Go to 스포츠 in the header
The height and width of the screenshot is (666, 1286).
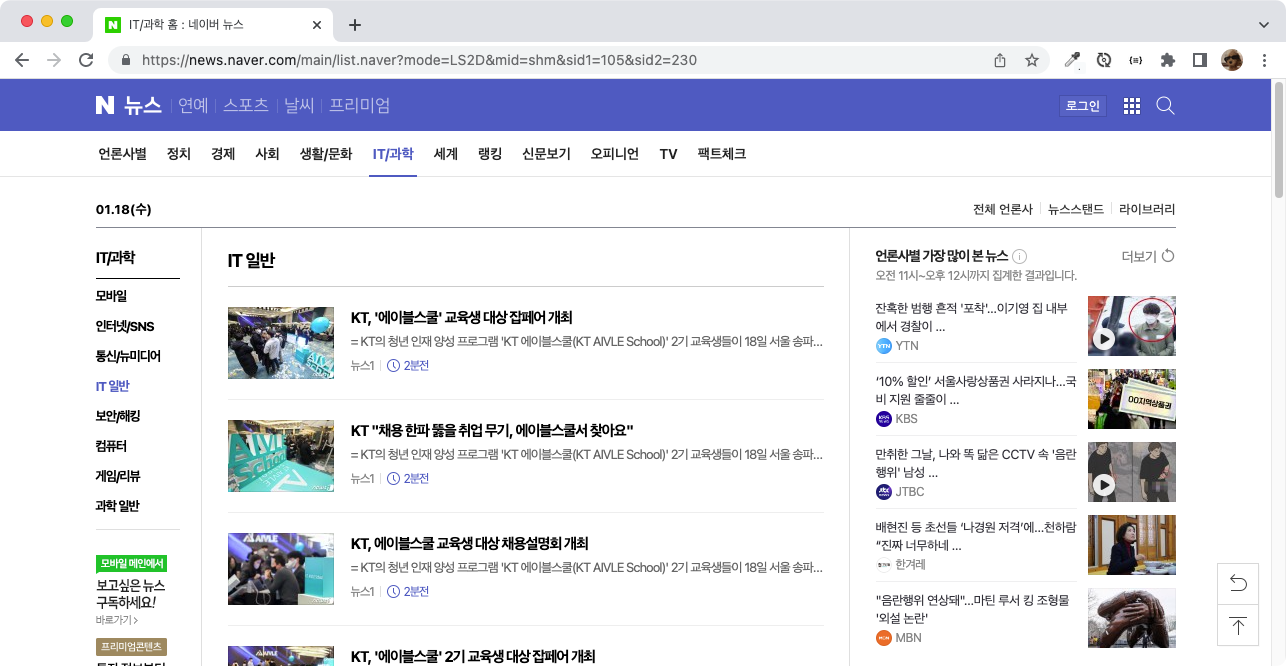tap(246, 105)
